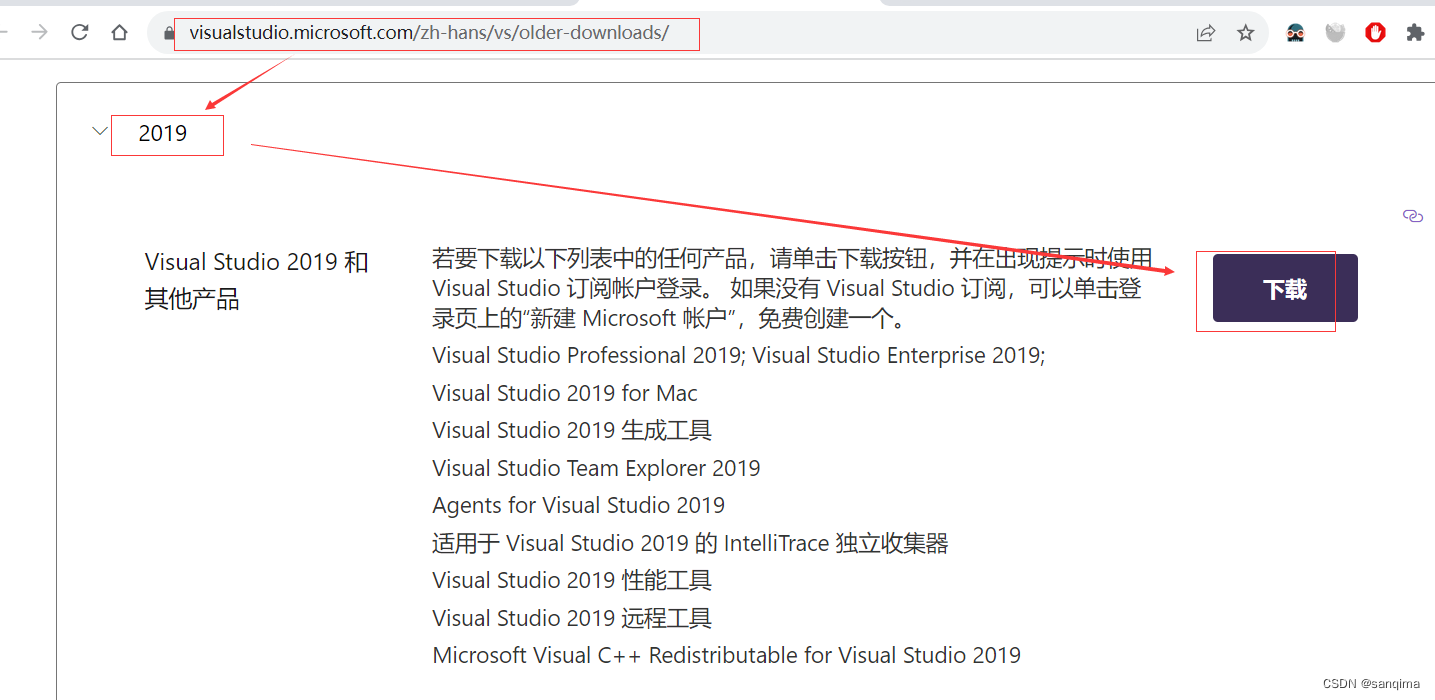Reload the page with the refresh icon
This screenshot has height=700, width=1435.
click(80, 33)
